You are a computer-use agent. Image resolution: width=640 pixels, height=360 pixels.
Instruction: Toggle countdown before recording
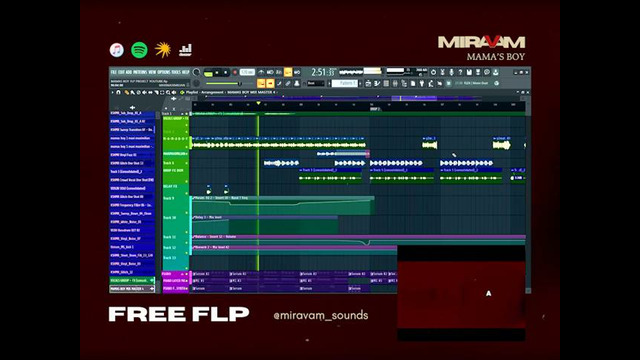coord(278,72)
